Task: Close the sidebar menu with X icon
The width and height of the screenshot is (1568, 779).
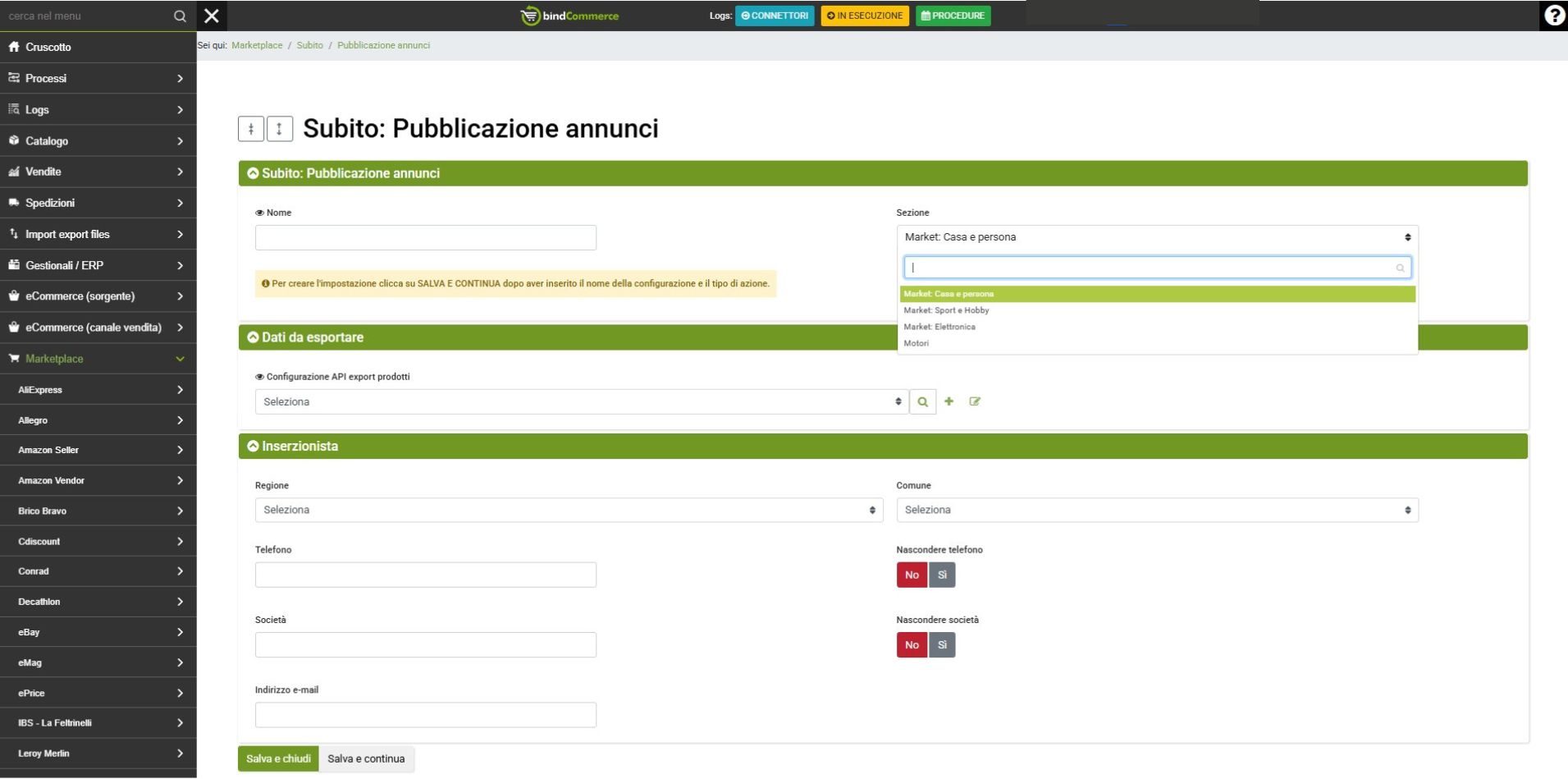Action: point(212,16)
